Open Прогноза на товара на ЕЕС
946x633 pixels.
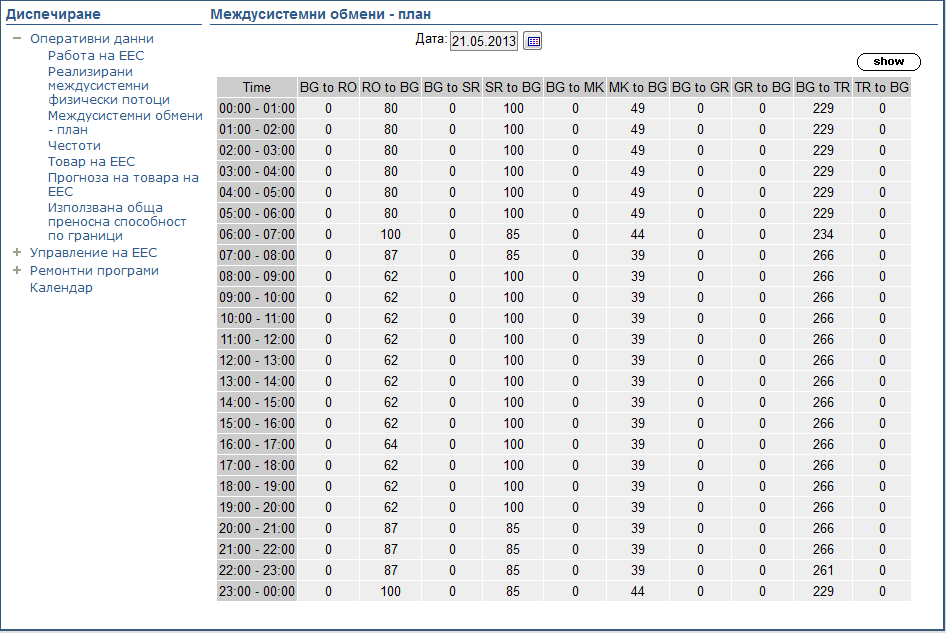pos(122,184)
